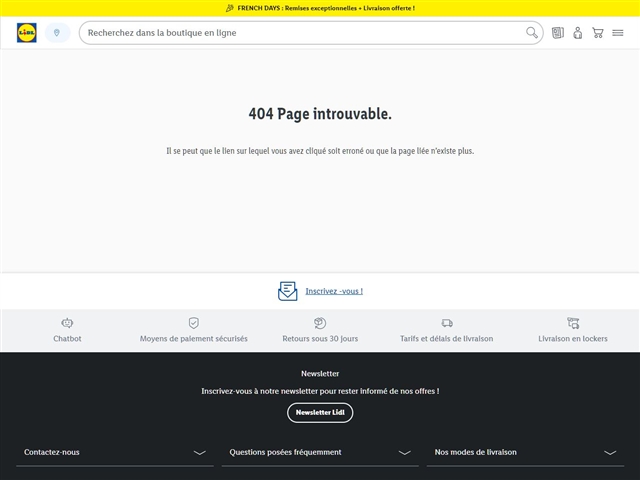
Task: Open Livraison en lockers link
Action: (573, 338)
